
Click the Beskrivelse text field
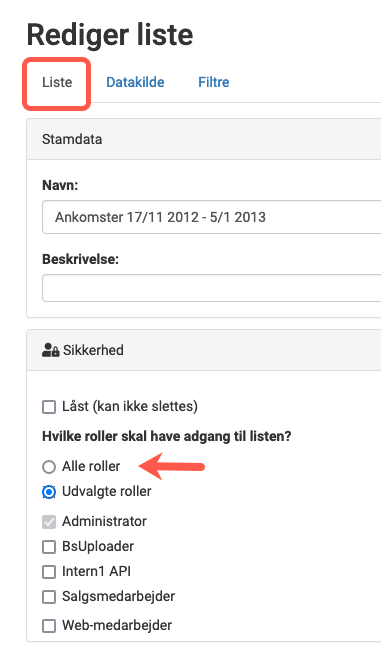coord(211,288)
